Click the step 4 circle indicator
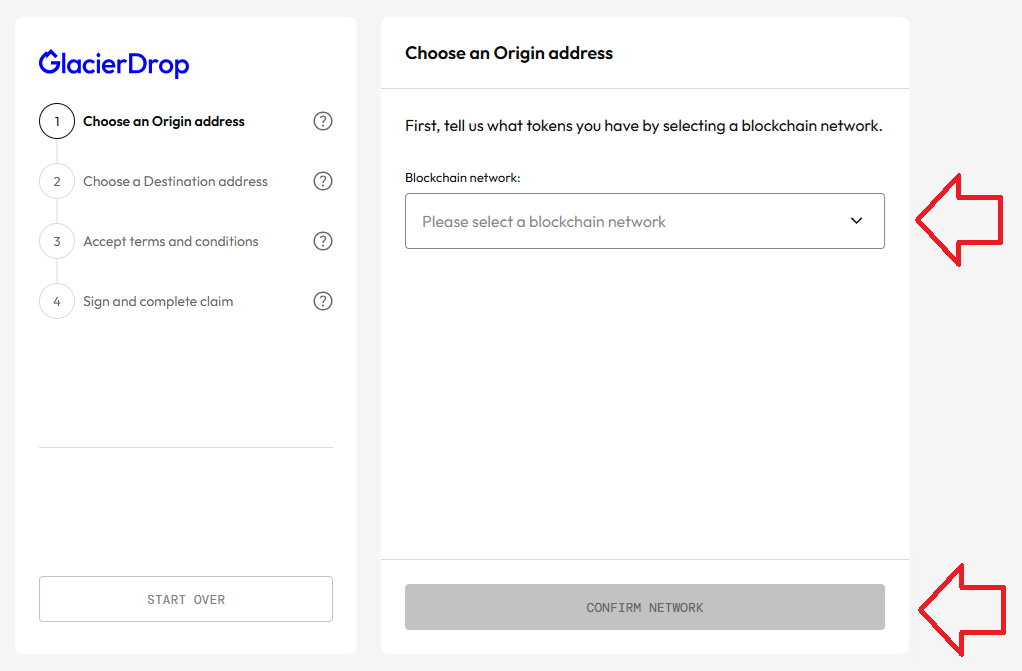 point(57,301)
